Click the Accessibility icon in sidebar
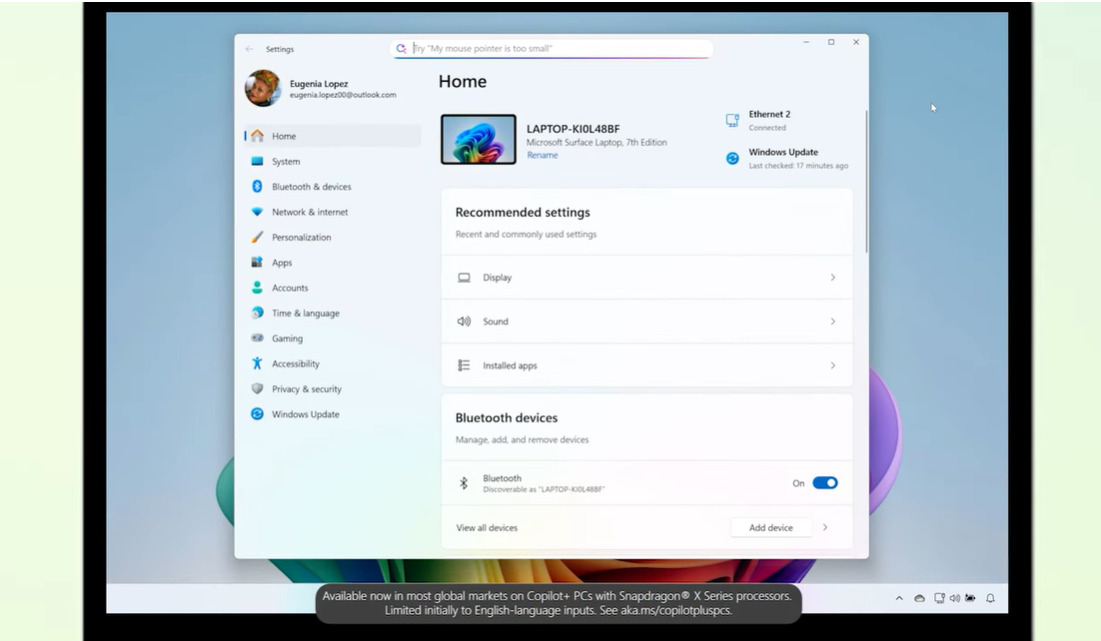This screenshot has height=641, width=1101. tap(257, 364)
